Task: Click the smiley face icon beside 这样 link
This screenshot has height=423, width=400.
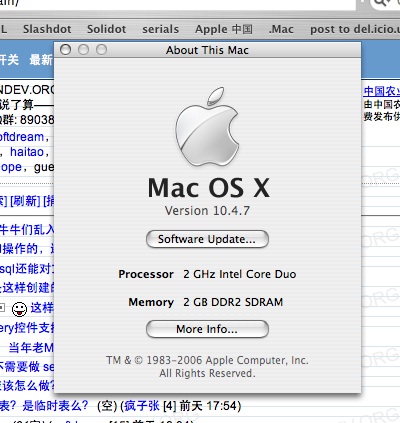Action: 19,309
